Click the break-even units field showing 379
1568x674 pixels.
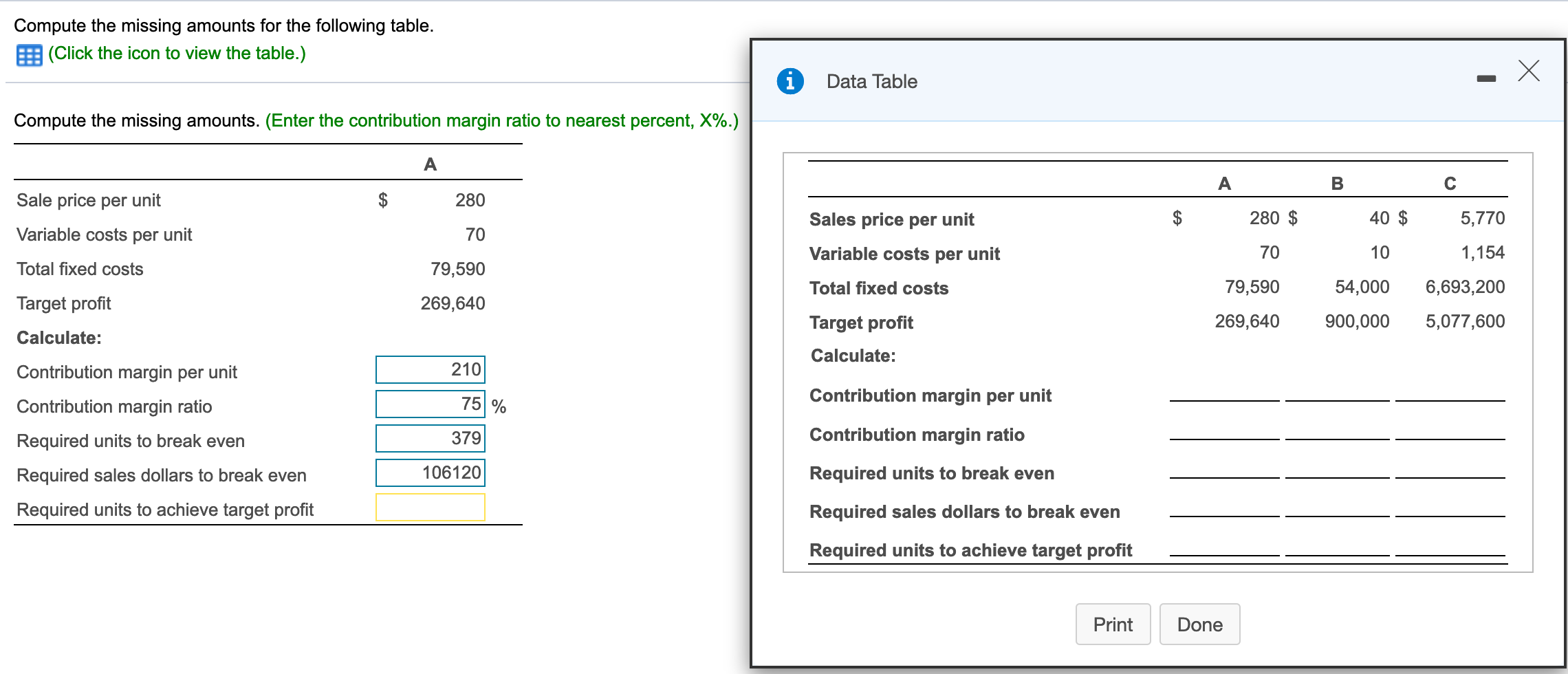coord(430,438)
